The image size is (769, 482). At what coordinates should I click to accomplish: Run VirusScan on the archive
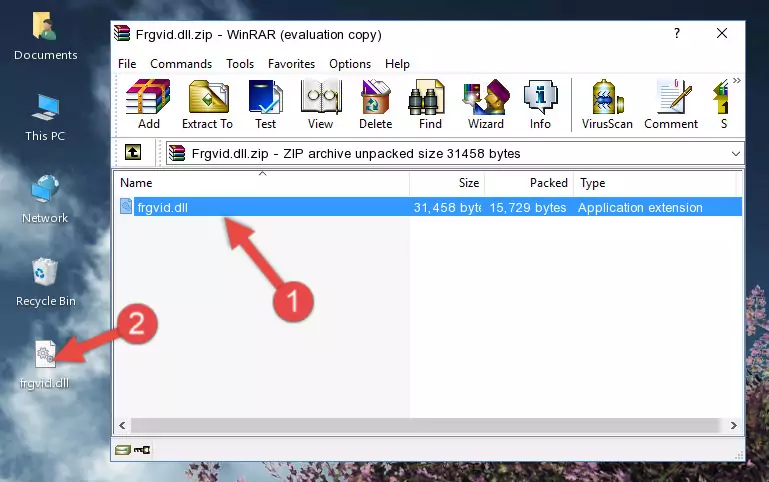pyautogui.click(x=607, y=104)
